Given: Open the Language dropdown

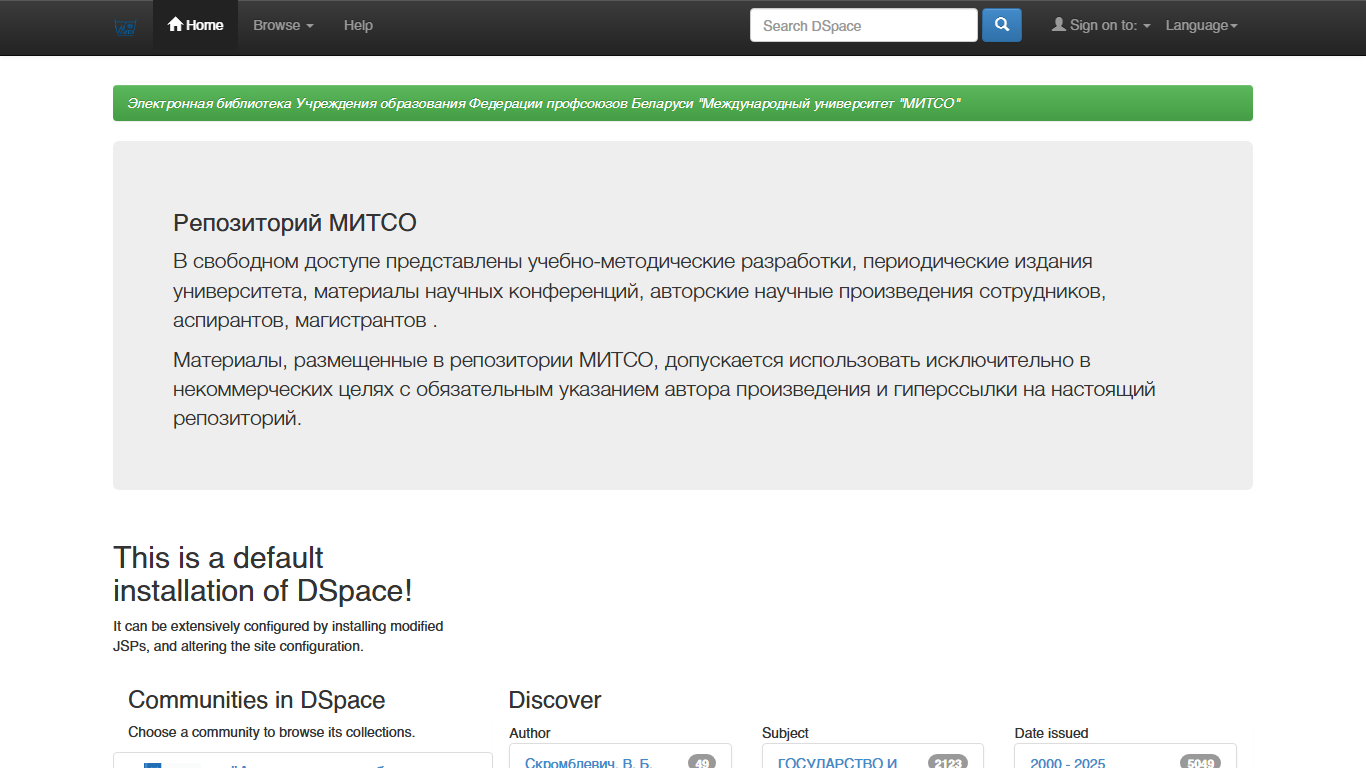Looking at the screenshot, I should point(1202,25).
